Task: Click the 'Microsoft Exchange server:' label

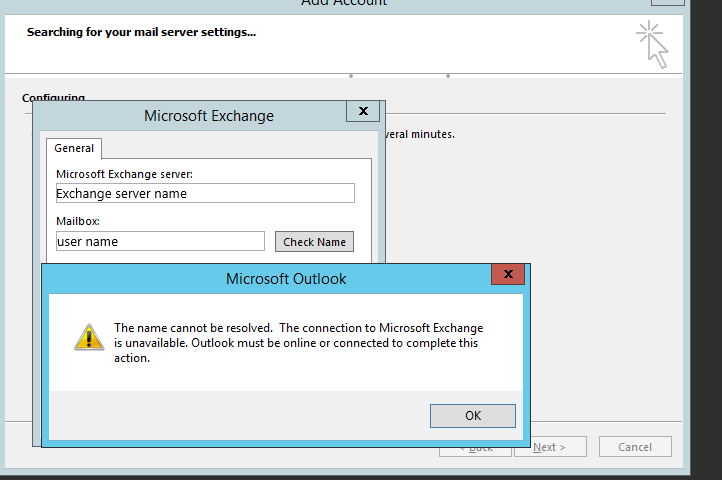Action: (x=124, y=174)
